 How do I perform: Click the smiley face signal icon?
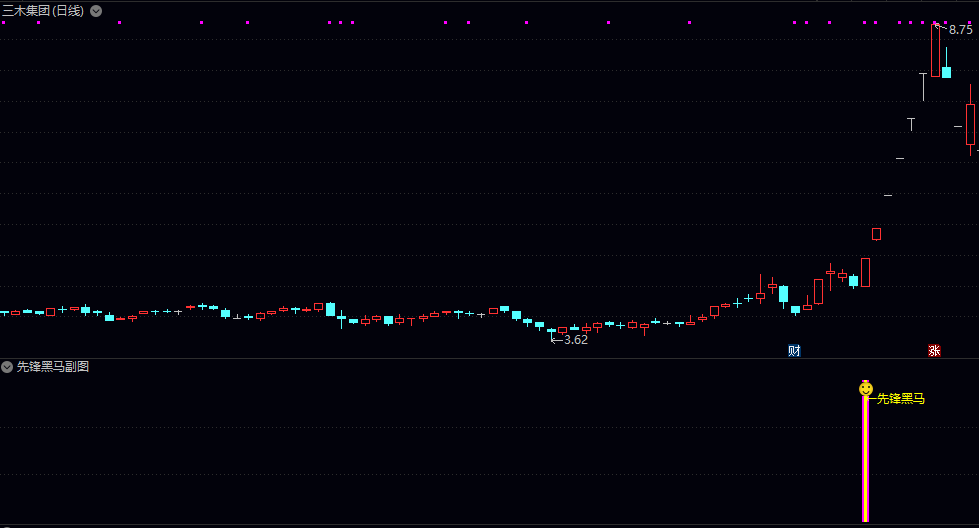pyautogui.click(x=866, y=389)
